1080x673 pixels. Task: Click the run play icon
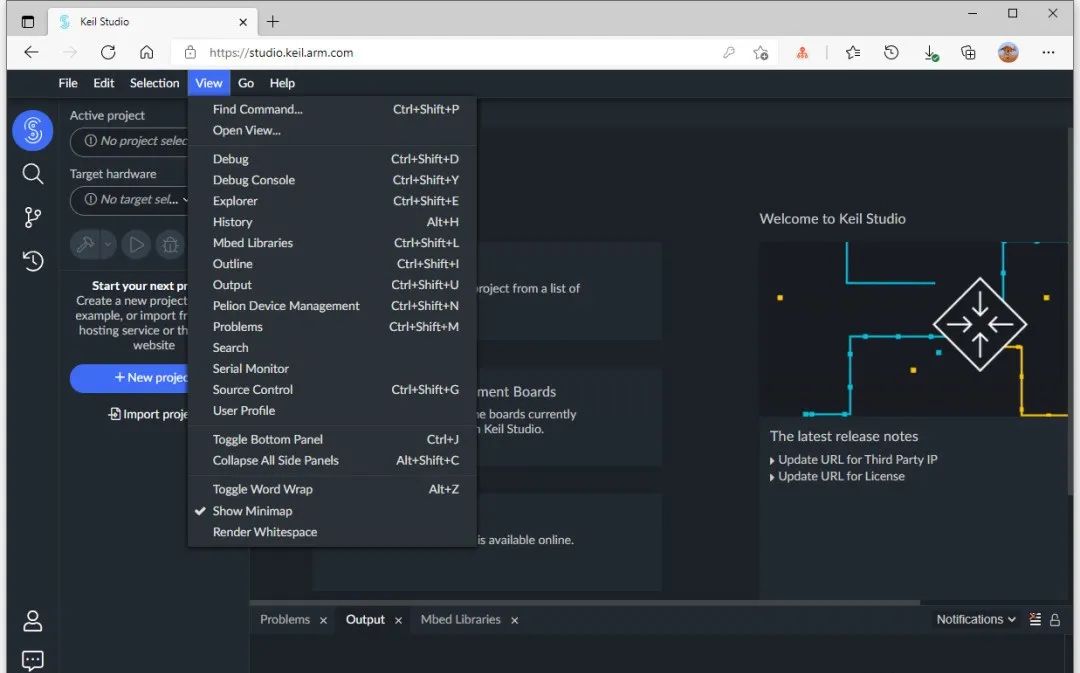tap(136, 245)
